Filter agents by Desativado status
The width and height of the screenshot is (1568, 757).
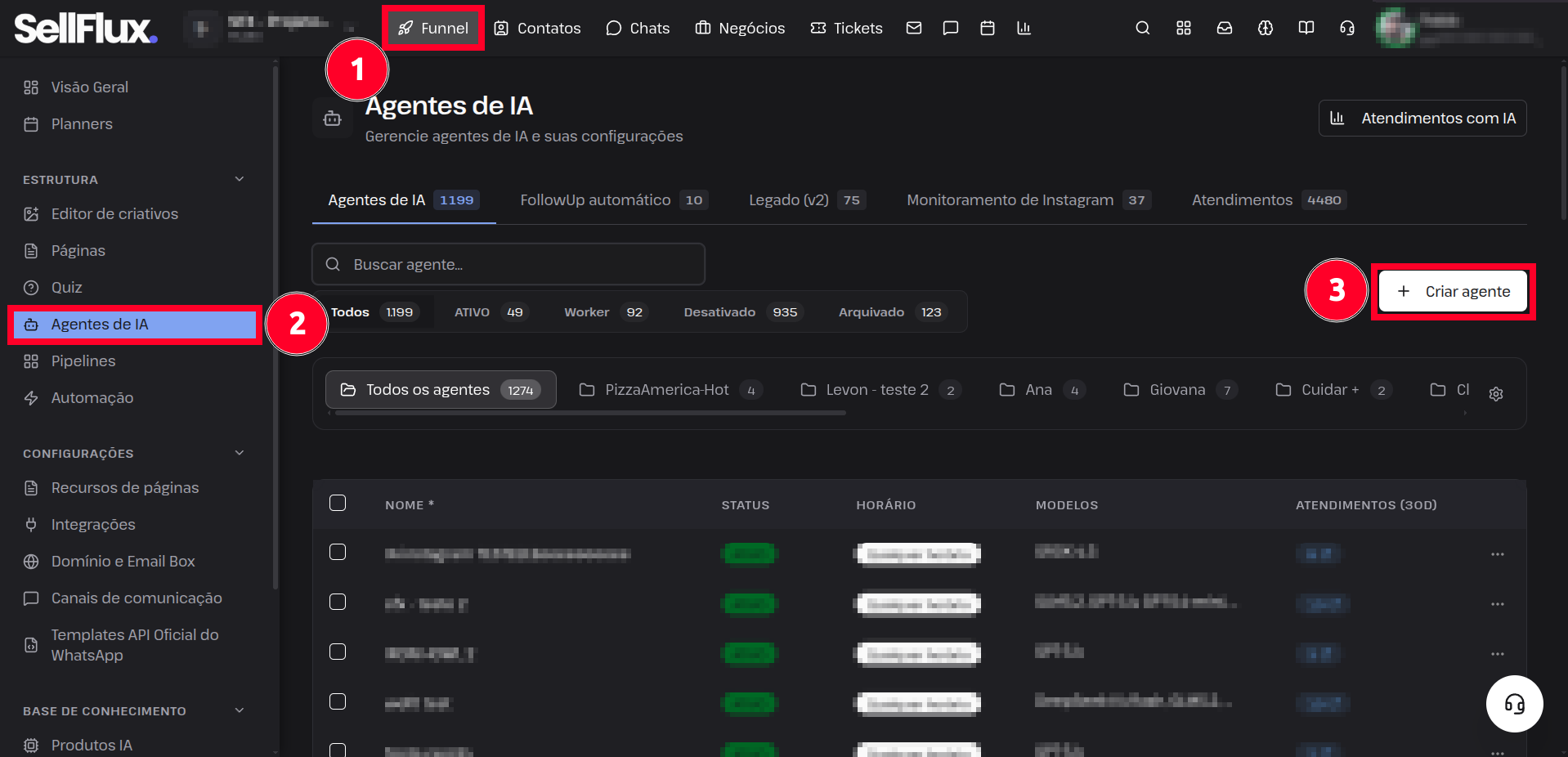pos(743,312)
